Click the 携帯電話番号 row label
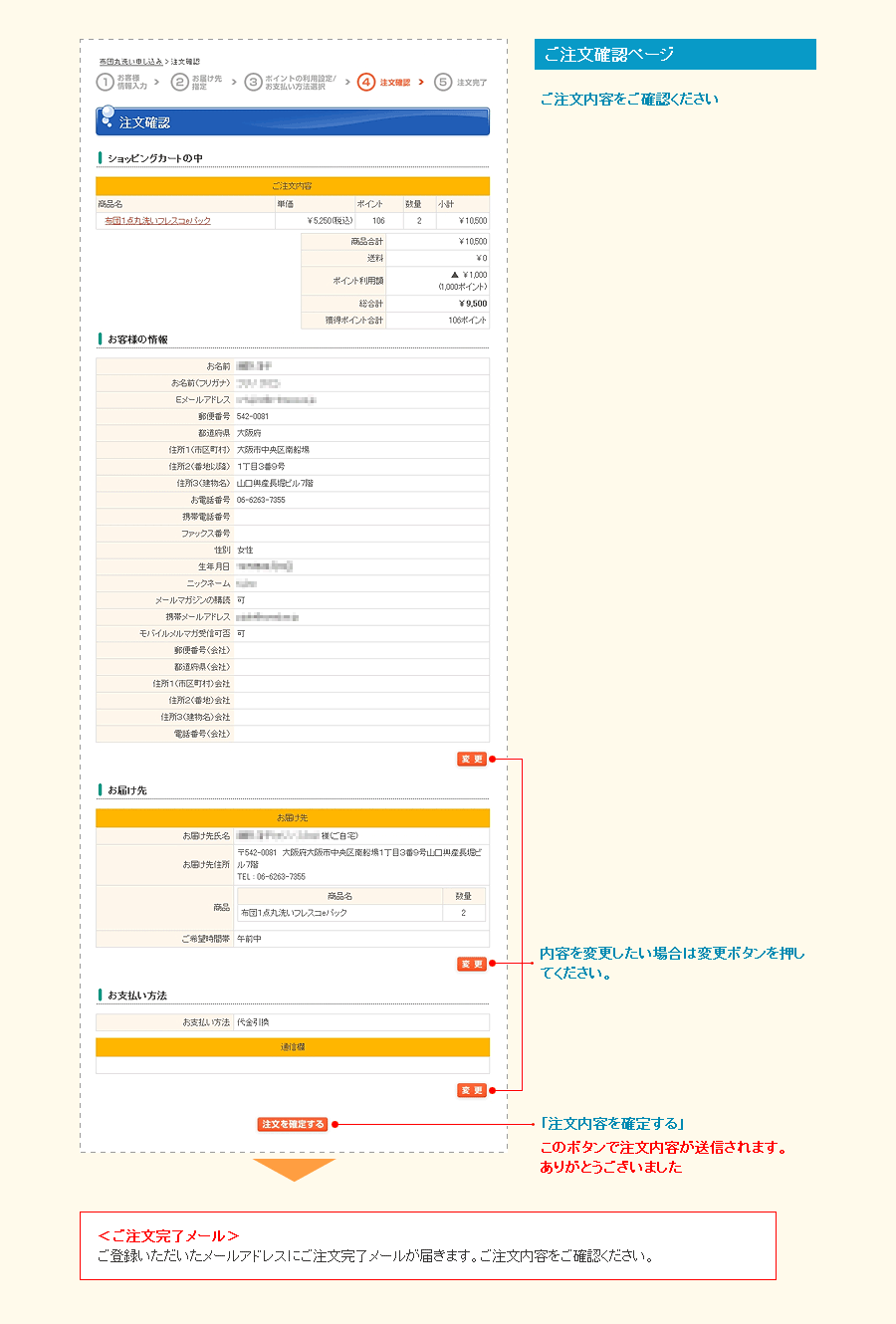This screenshot has width=896, height=1324. 206,517
